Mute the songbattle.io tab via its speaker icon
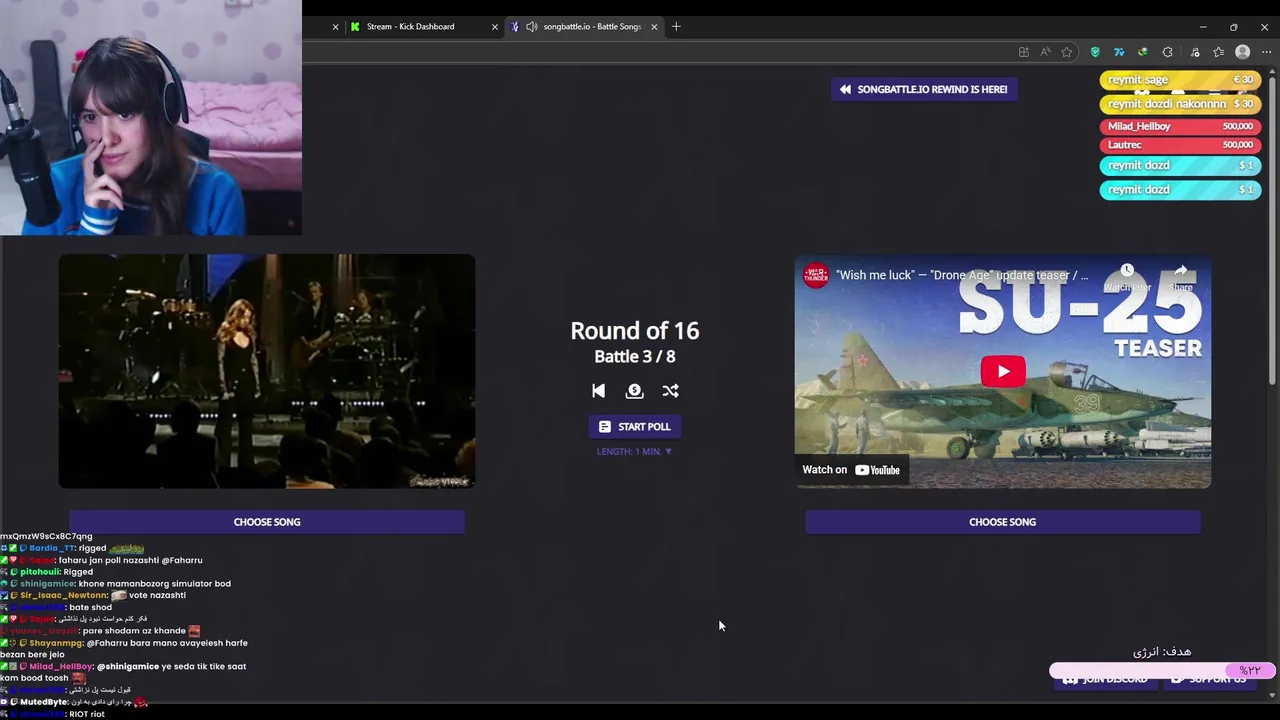This screenshot has height=720, width=1280. (x=531, y=27)
